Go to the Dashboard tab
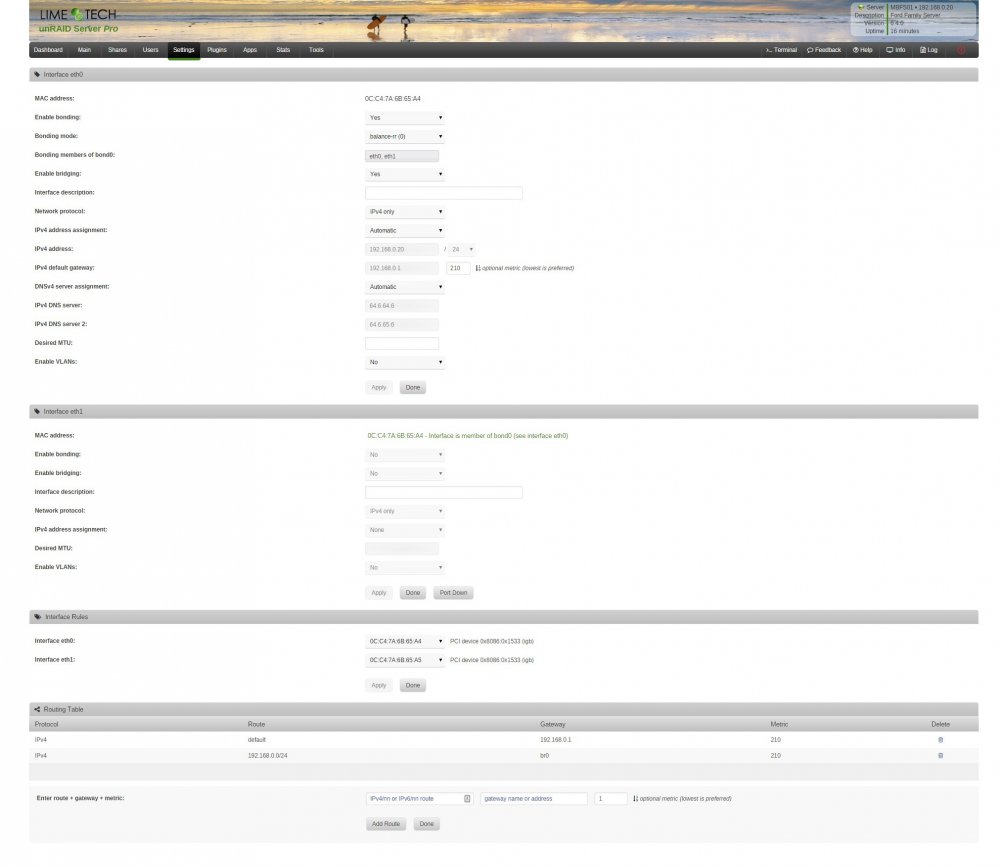Viewport: 1000px width, 867px height. pos(48,50)
